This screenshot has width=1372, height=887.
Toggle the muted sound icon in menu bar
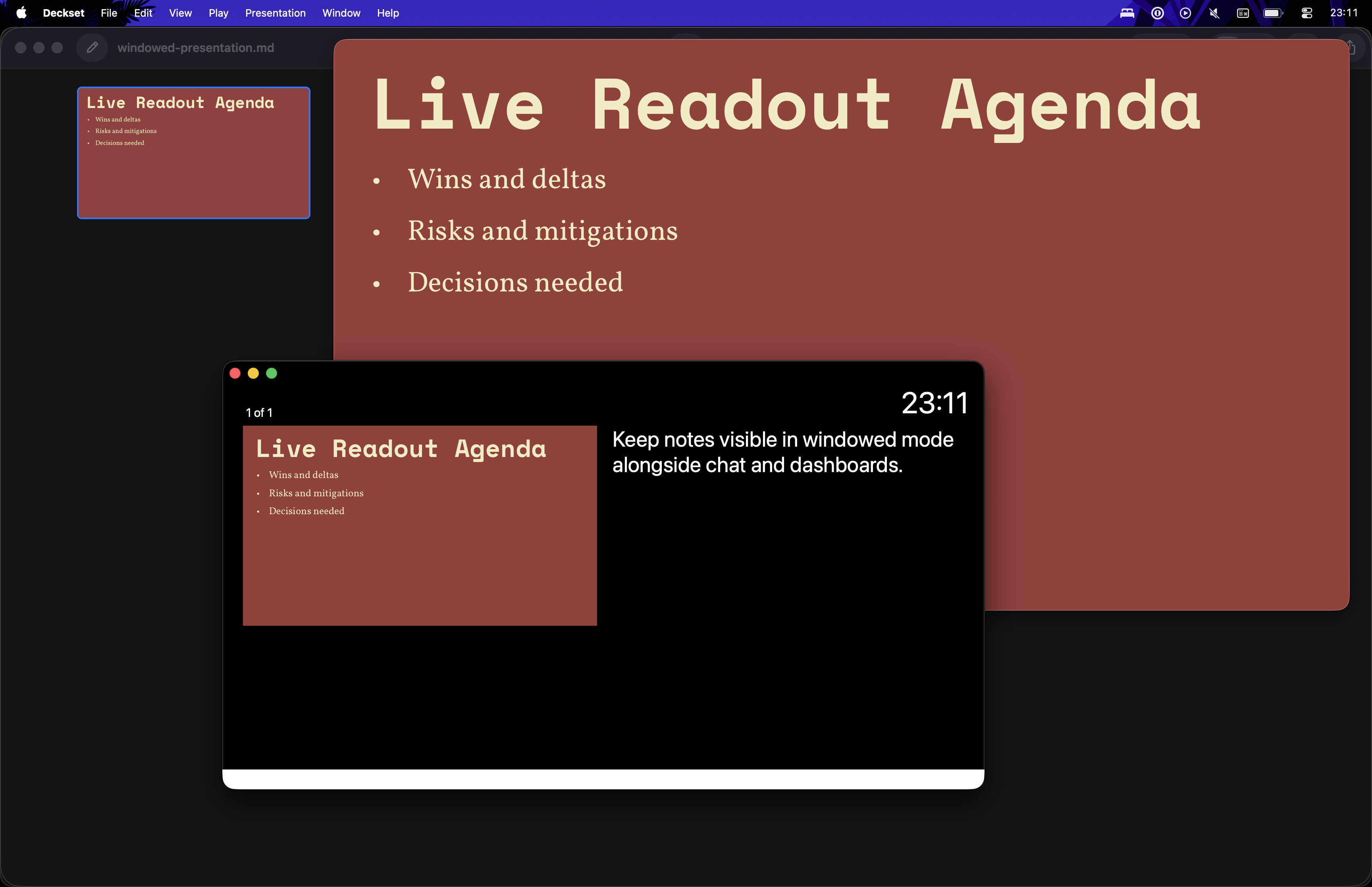(1214, 13)
